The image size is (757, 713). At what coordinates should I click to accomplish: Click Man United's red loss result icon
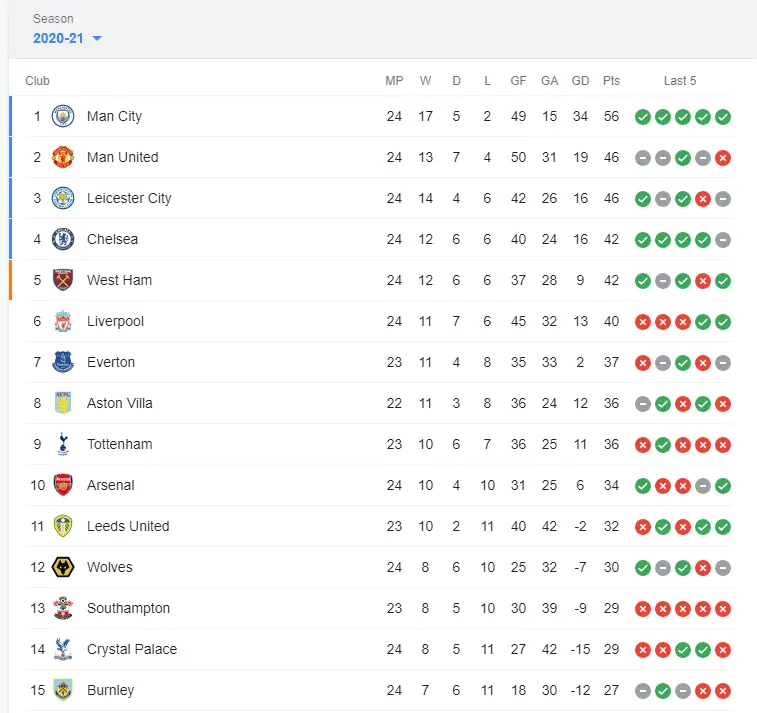[723, 158]
